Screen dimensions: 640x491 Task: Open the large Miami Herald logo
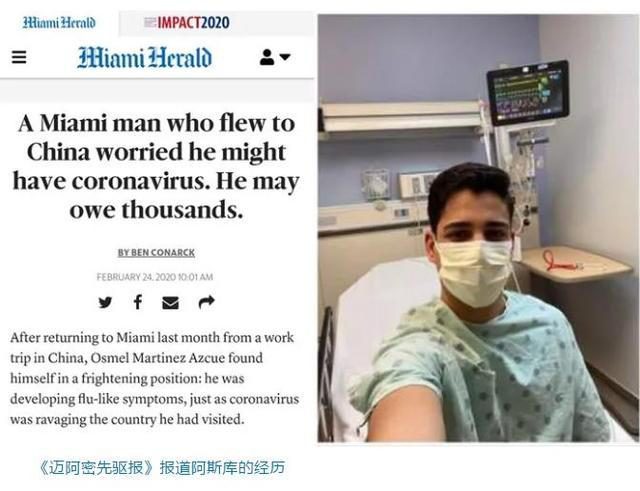point(145,58)
